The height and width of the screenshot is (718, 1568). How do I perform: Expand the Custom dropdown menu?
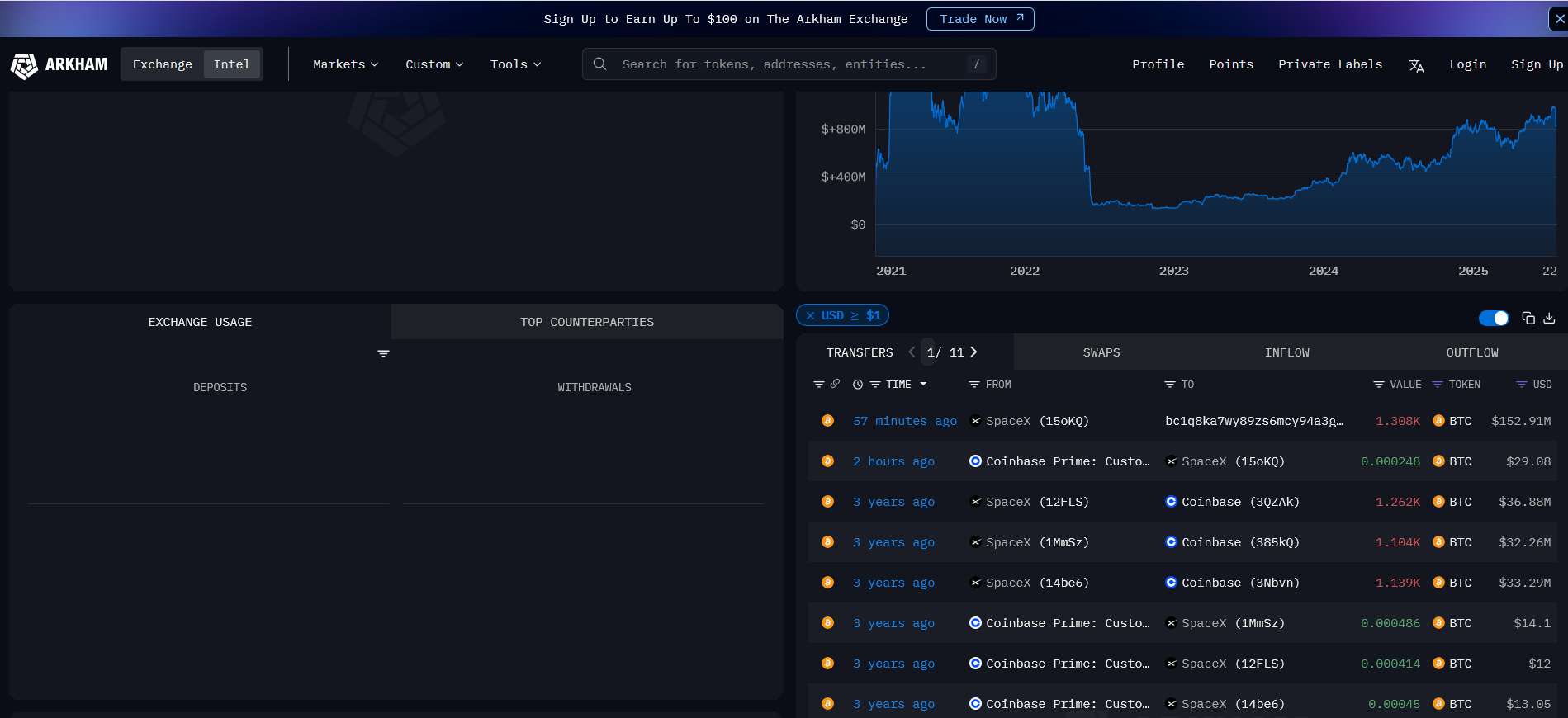[x=434, y=64]
